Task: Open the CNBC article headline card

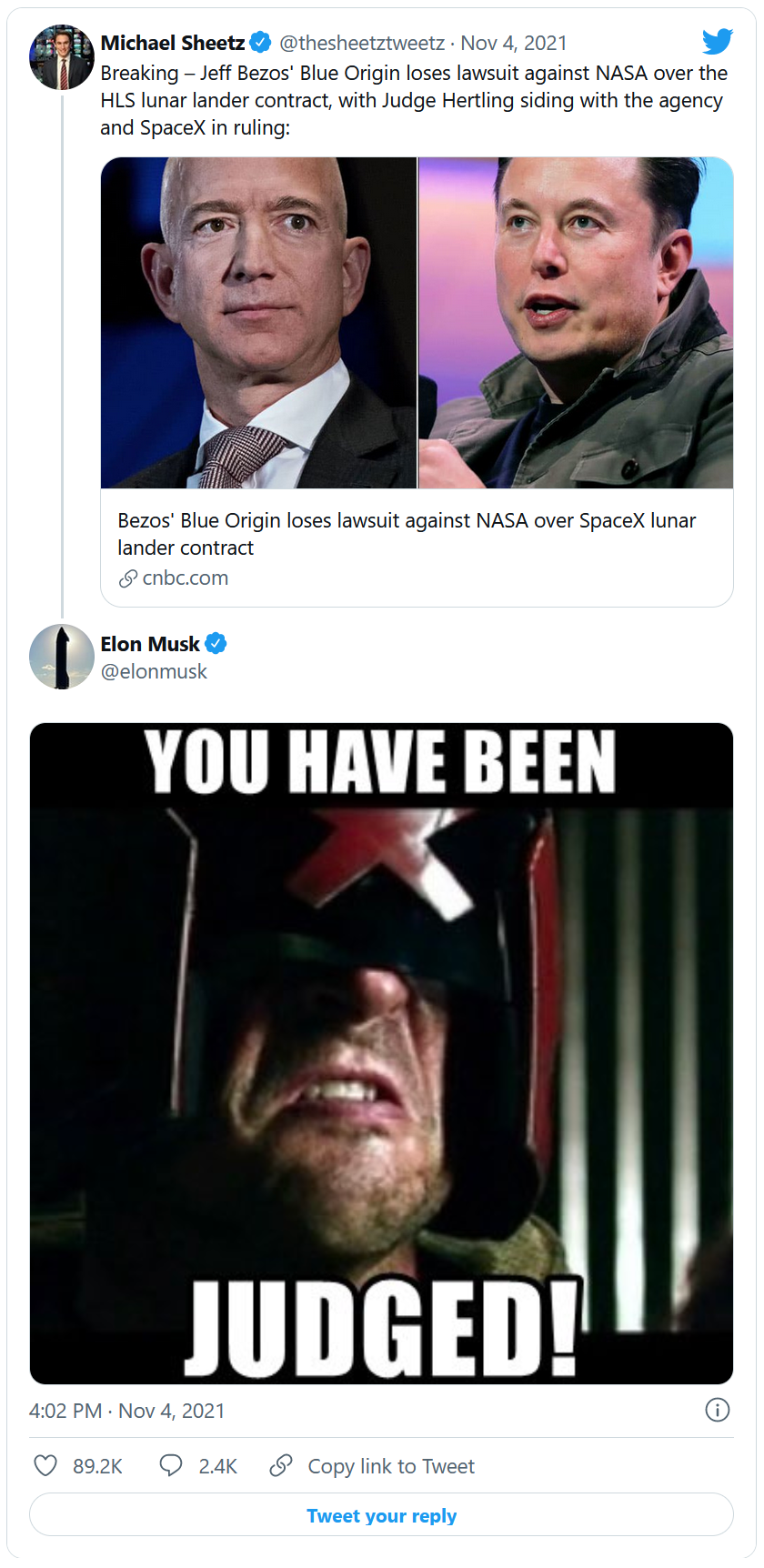Action: tap(407, 534)
